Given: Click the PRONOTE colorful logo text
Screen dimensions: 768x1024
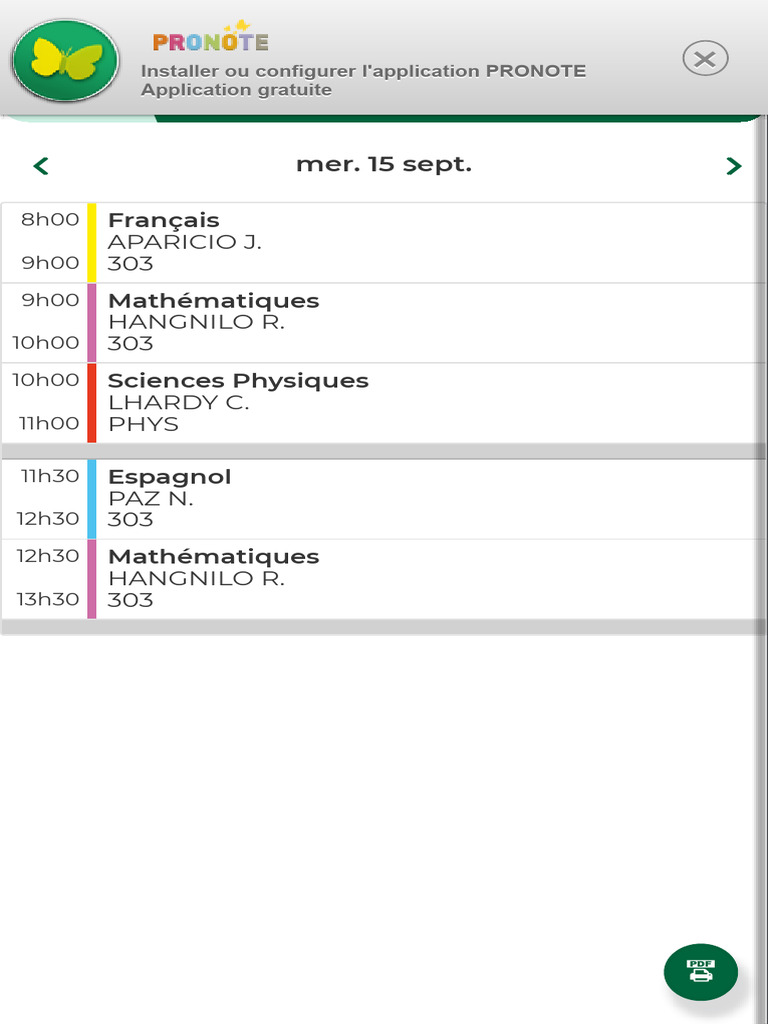Looking at the screenshot, I should (210, 41).
